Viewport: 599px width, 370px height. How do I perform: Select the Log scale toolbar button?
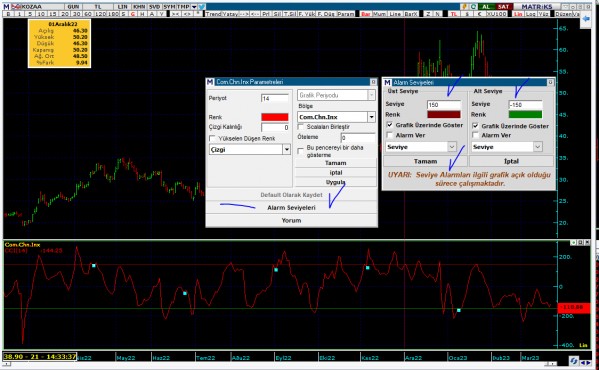click(x=531, y=14)
